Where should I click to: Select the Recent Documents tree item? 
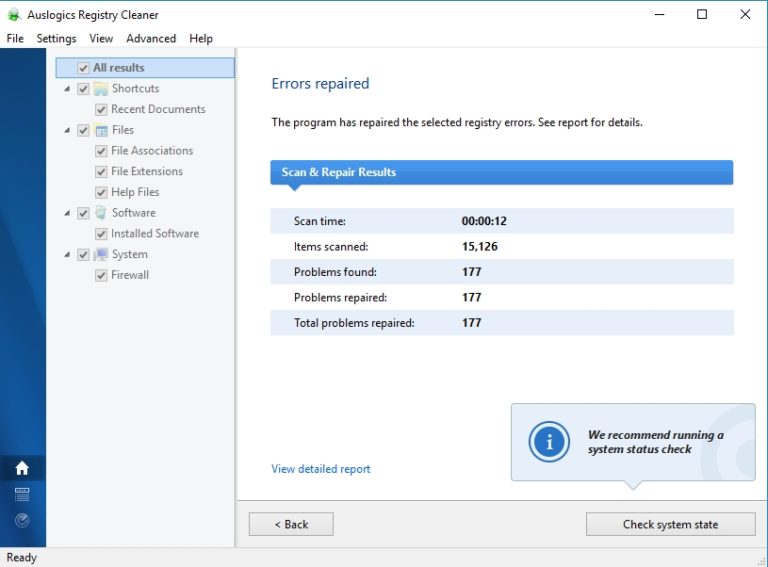pyautogui.click(x=158, y=109)
